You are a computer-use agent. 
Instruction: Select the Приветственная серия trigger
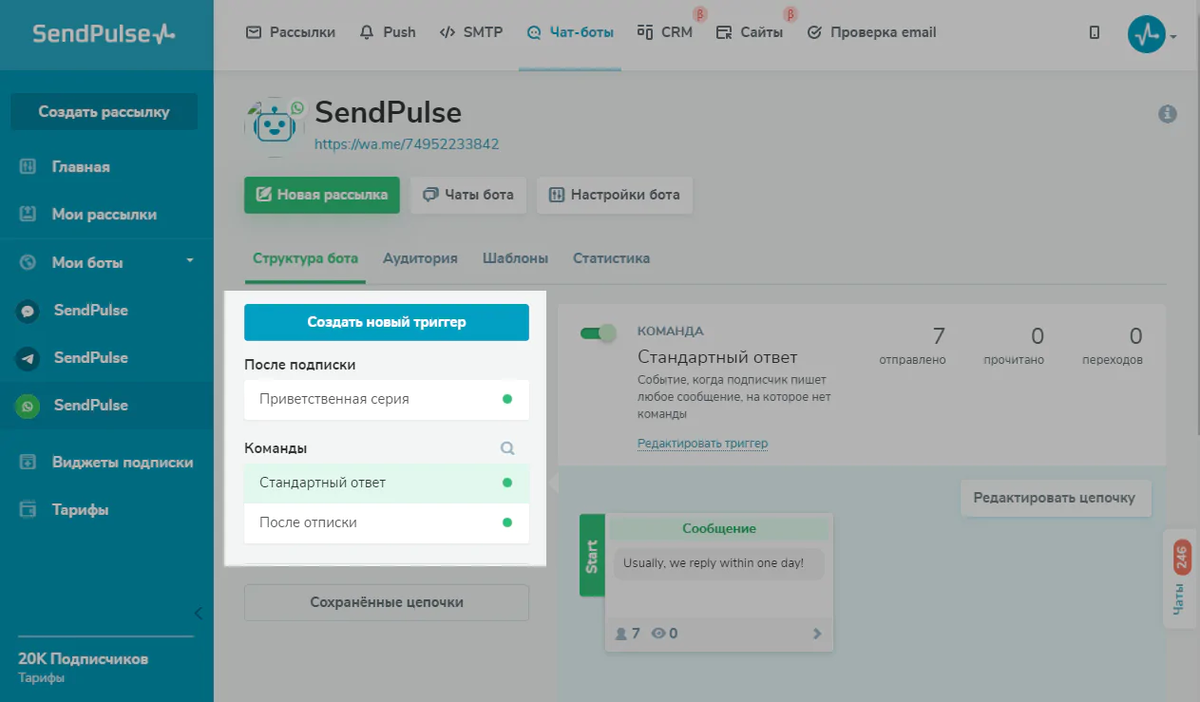(x=386, y=399)
